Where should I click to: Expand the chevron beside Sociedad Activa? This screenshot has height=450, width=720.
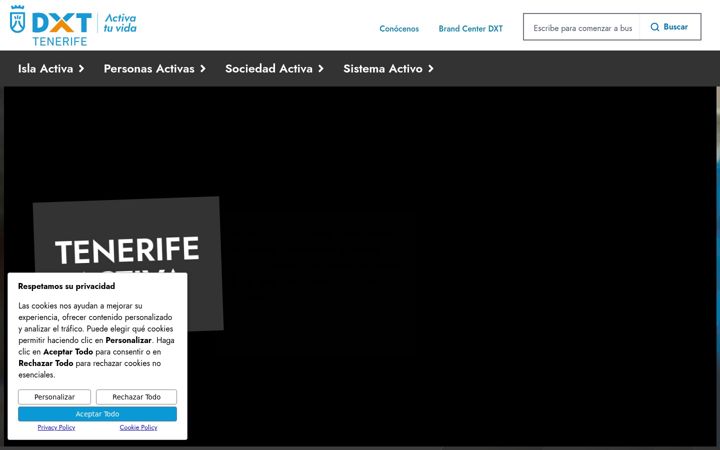coord(321,68)
